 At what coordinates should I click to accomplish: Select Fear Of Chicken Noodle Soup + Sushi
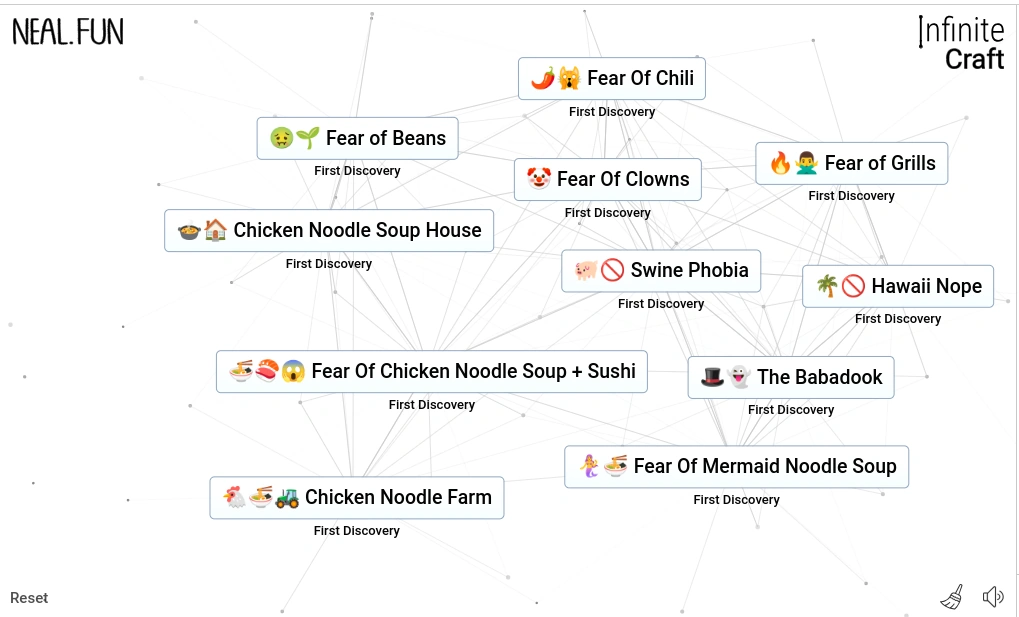432,371
